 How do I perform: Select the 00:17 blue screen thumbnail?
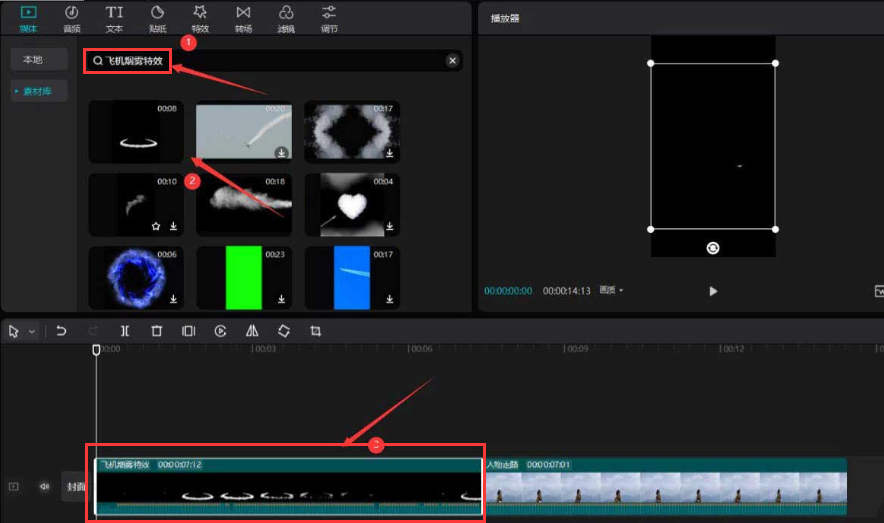coord(352,278)
